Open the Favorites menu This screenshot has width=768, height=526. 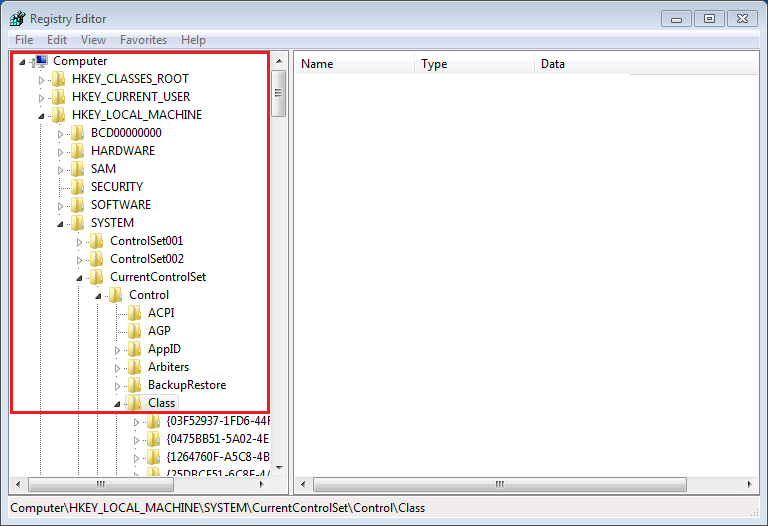(x=144, y=40)
